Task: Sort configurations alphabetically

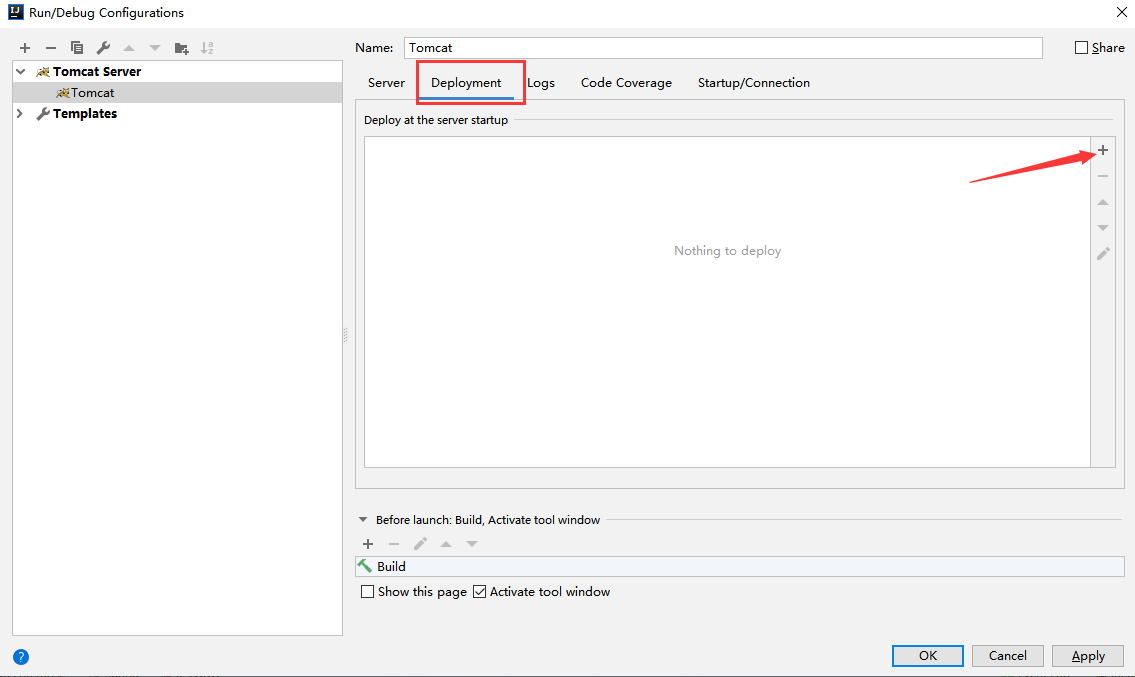Action: 207,48
